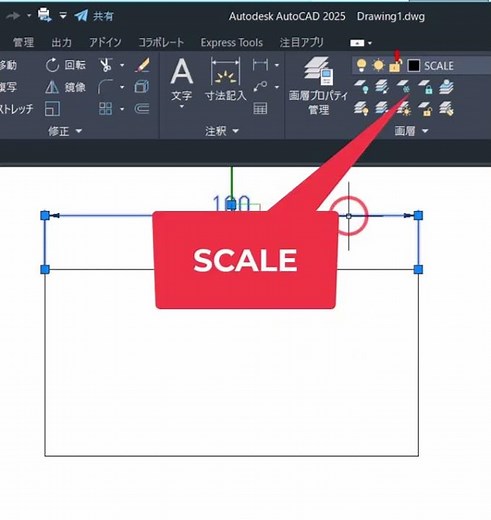This screenshot has height=520, width=491.
Task: Click the layer Lock green padlock icon
Action: [425, 87]
